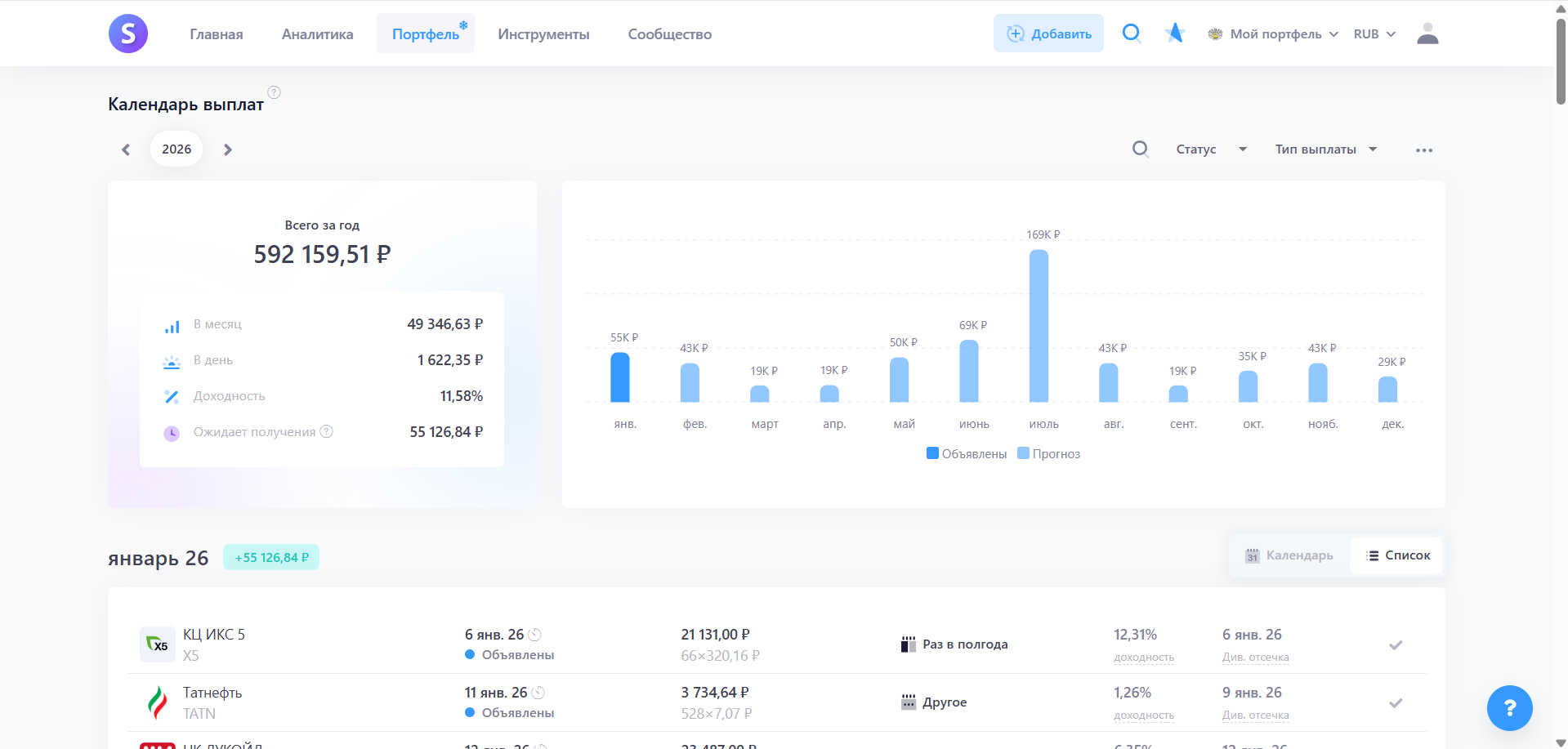Mark Татнефть payout checkmark as received
1568x749 pixels.
[x=1395, y=703]
